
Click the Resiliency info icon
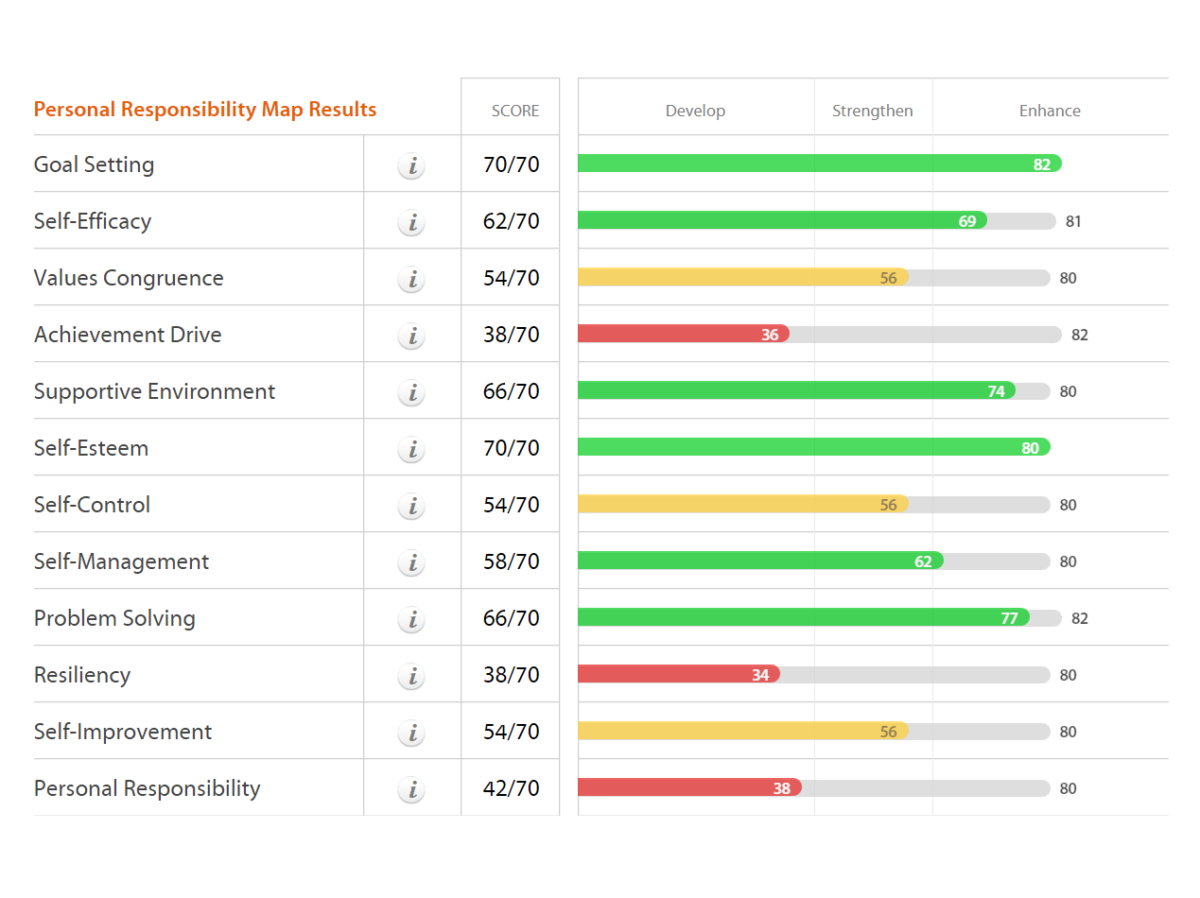coord(411,676)
